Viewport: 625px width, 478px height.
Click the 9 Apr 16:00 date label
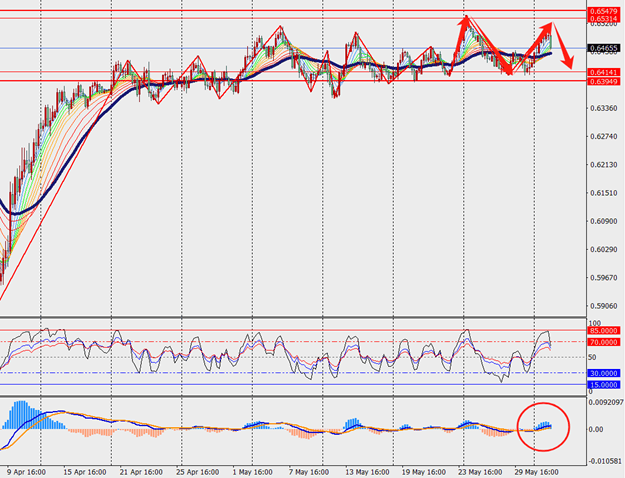tap(26, 470)
